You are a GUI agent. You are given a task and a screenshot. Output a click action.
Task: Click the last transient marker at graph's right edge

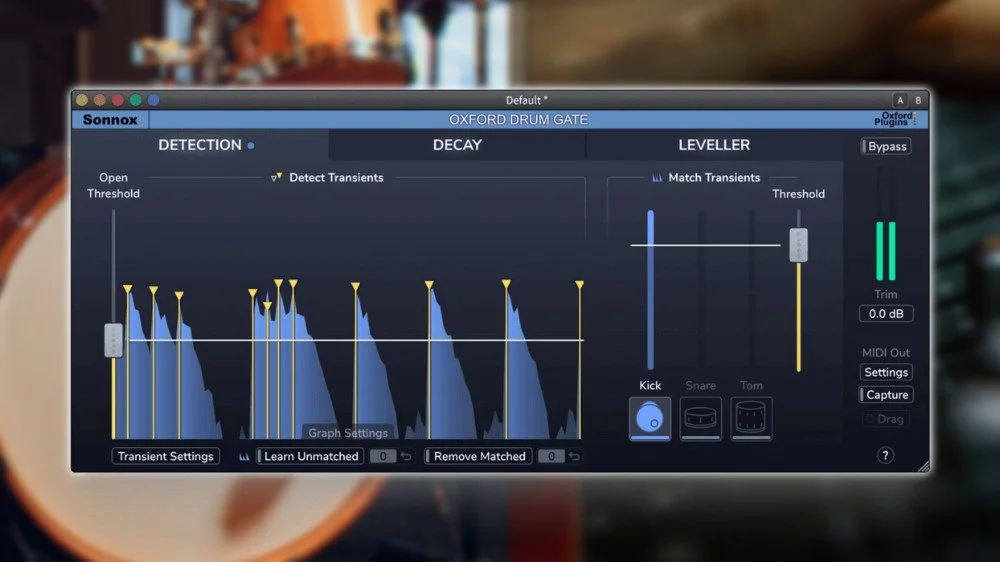click(x=579, y=285)
